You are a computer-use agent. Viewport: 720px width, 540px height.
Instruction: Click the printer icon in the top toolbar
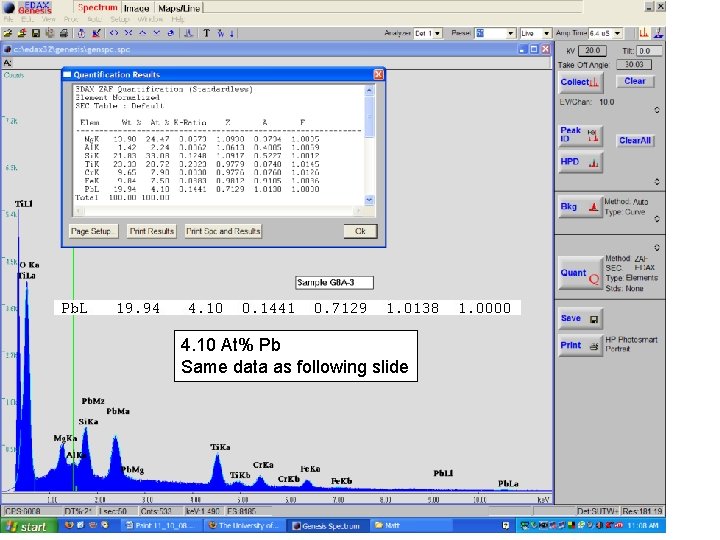tap(64, 33)
